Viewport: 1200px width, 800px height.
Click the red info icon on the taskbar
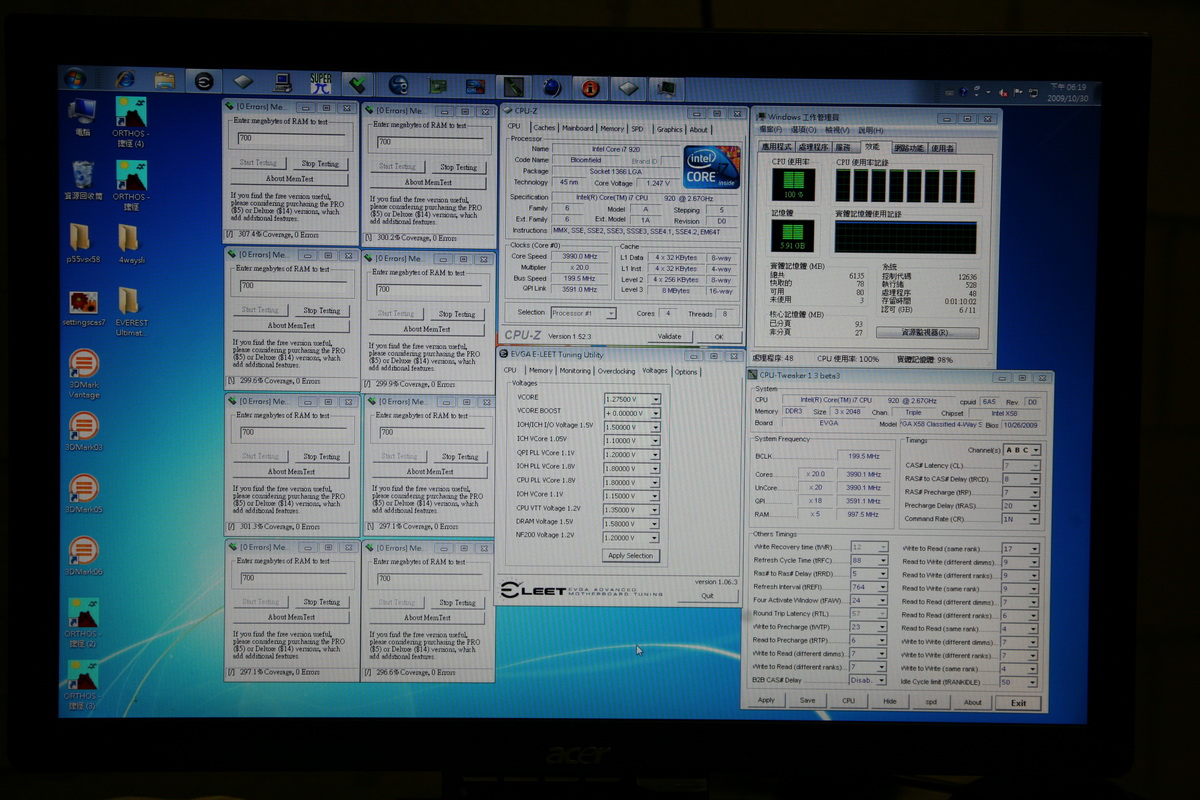(590, 87)
